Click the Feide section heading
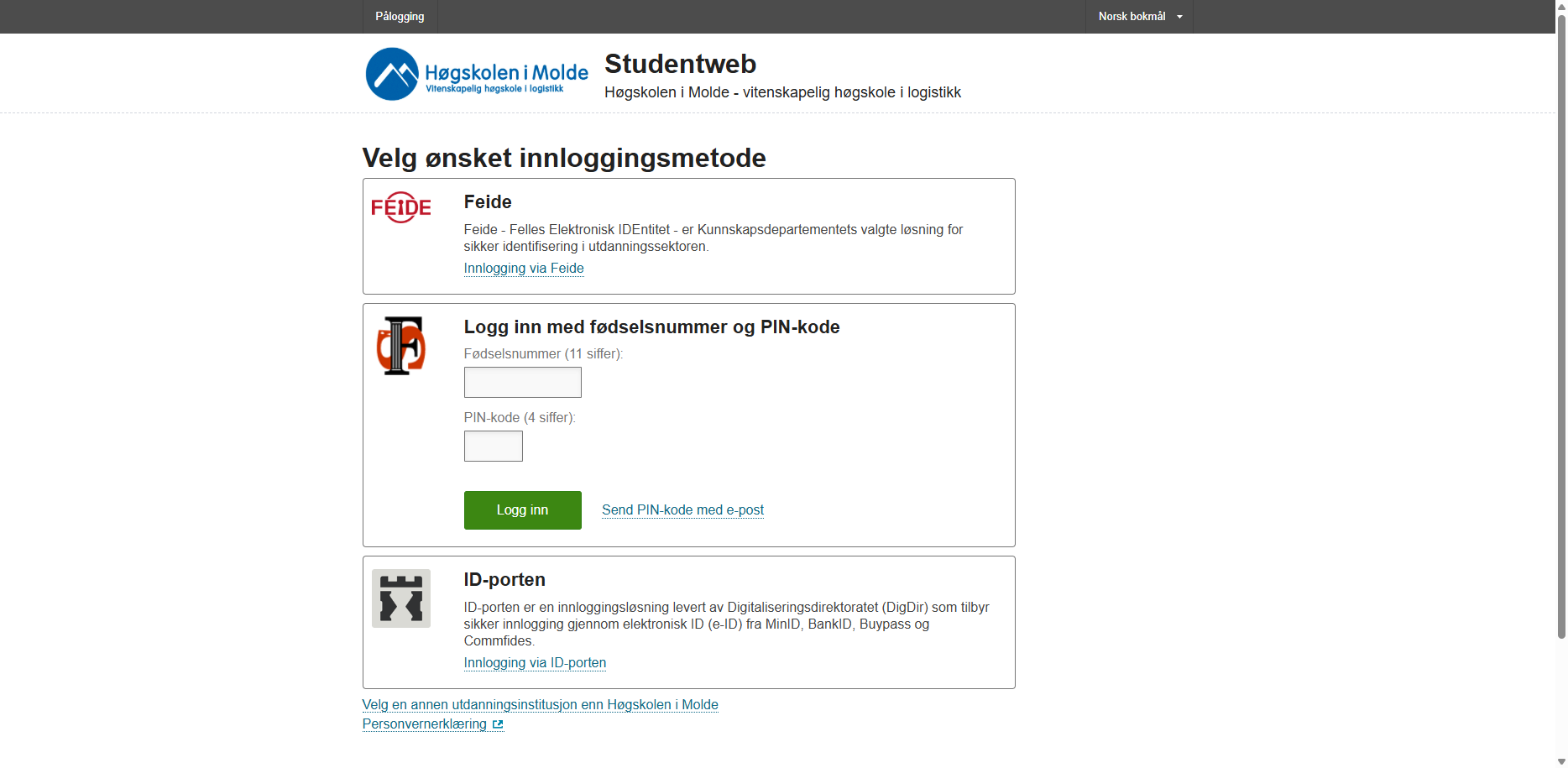Viewport: 1568px width, 768px height. 488,202
